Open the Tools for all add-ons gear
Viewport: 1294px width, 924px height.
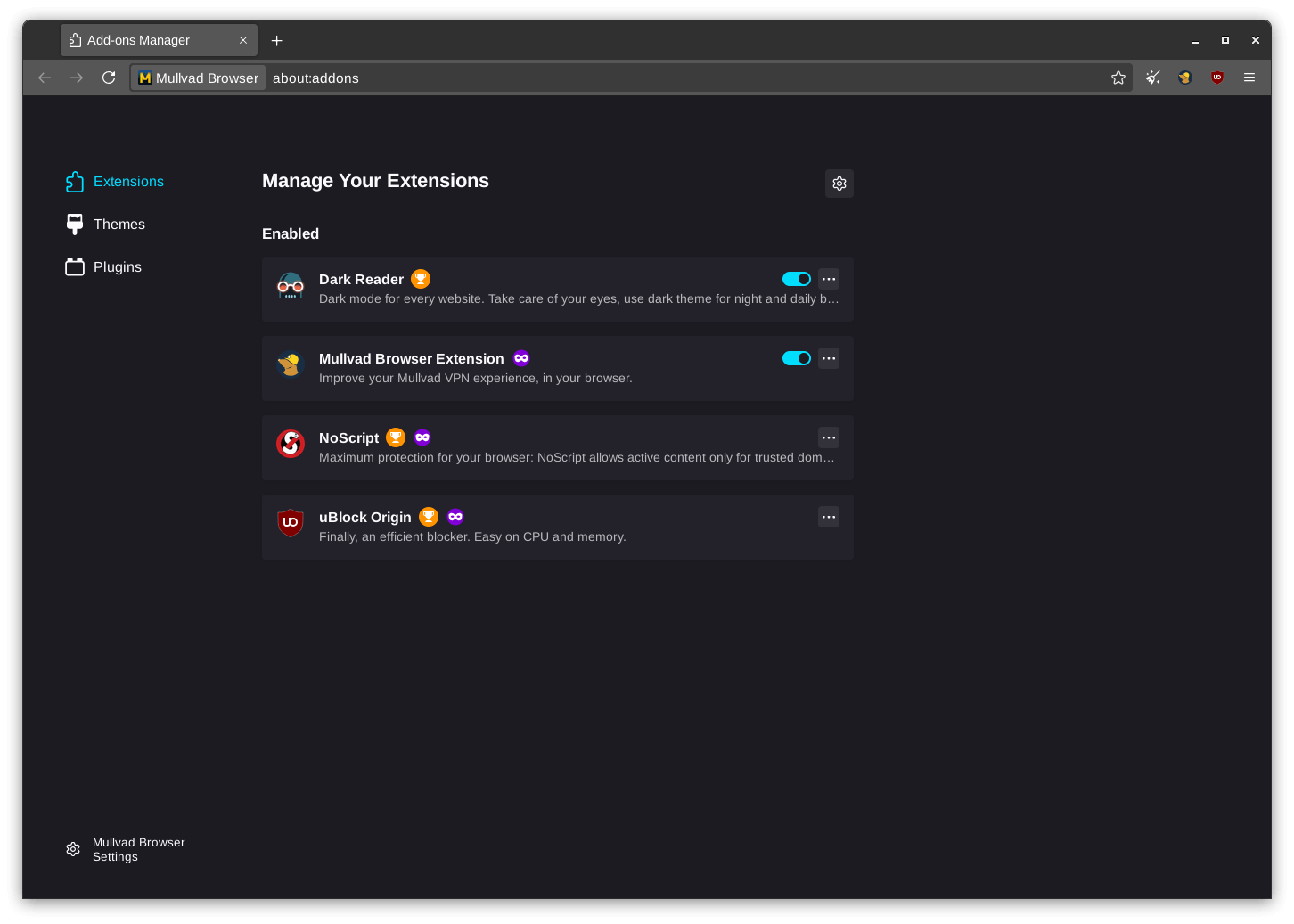(x=839, y=184)
